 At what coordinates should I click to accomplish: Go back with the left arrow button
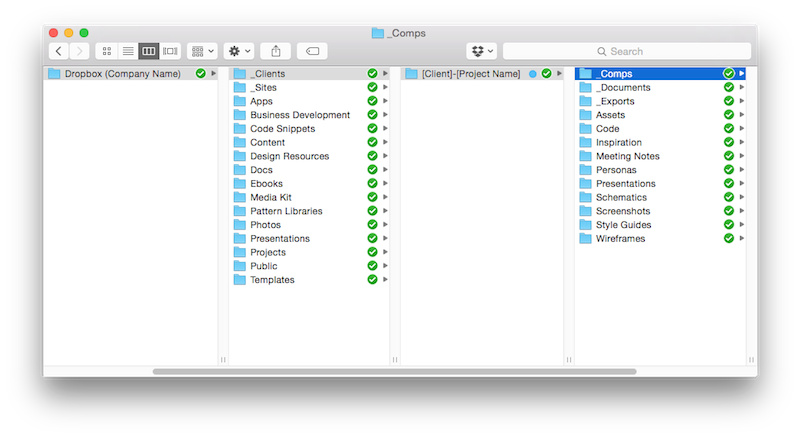coord(58,50)
